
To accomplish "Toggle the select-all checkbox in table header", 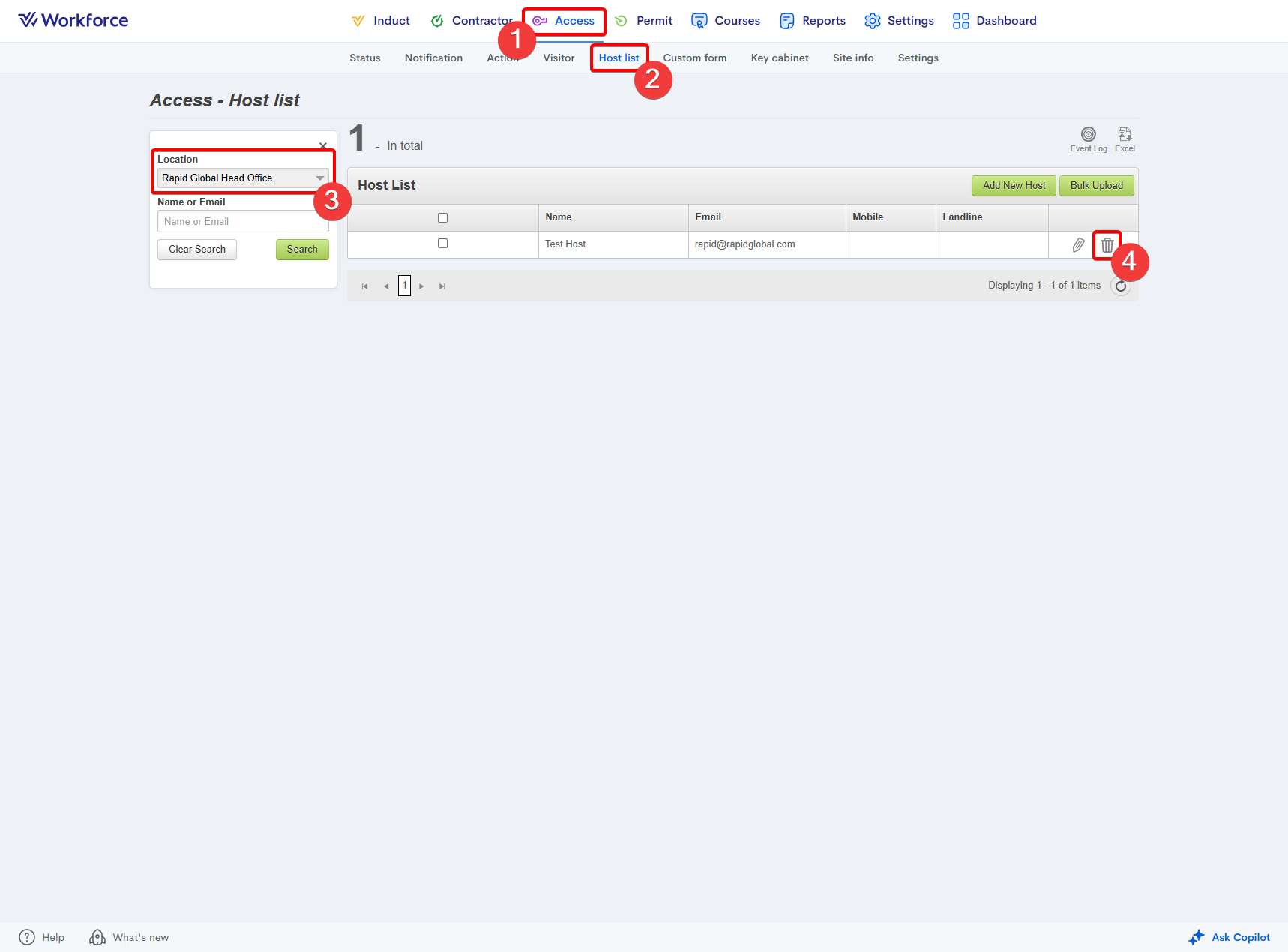I will coord(442,218).
